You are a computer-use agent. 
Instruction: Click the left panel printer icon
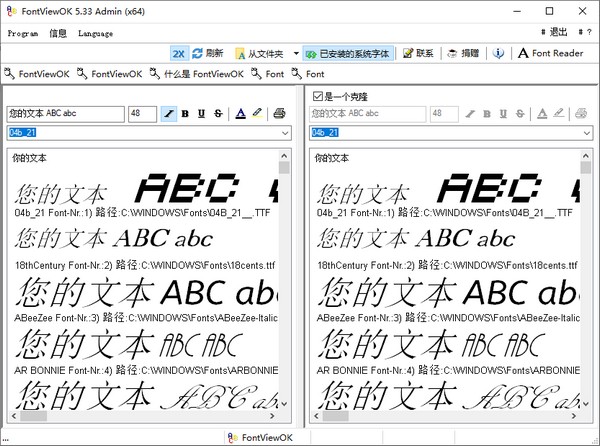pos(279,114)
